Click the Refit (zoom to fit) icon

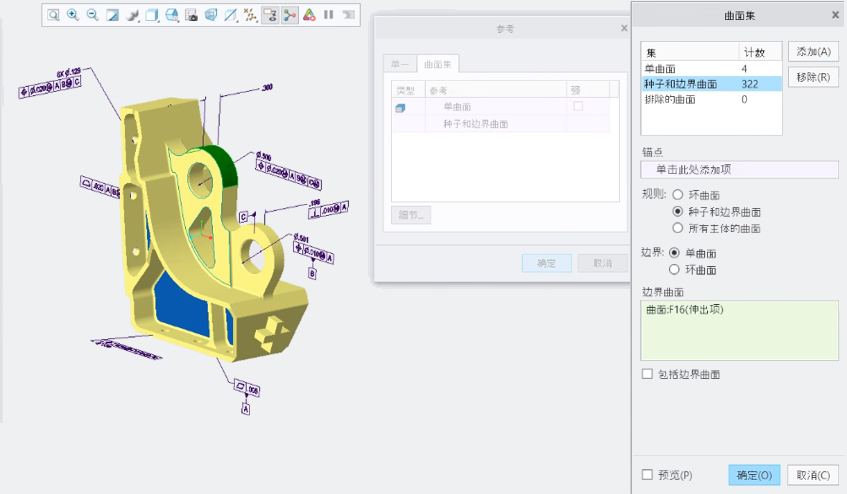click(x=53, y=15)
